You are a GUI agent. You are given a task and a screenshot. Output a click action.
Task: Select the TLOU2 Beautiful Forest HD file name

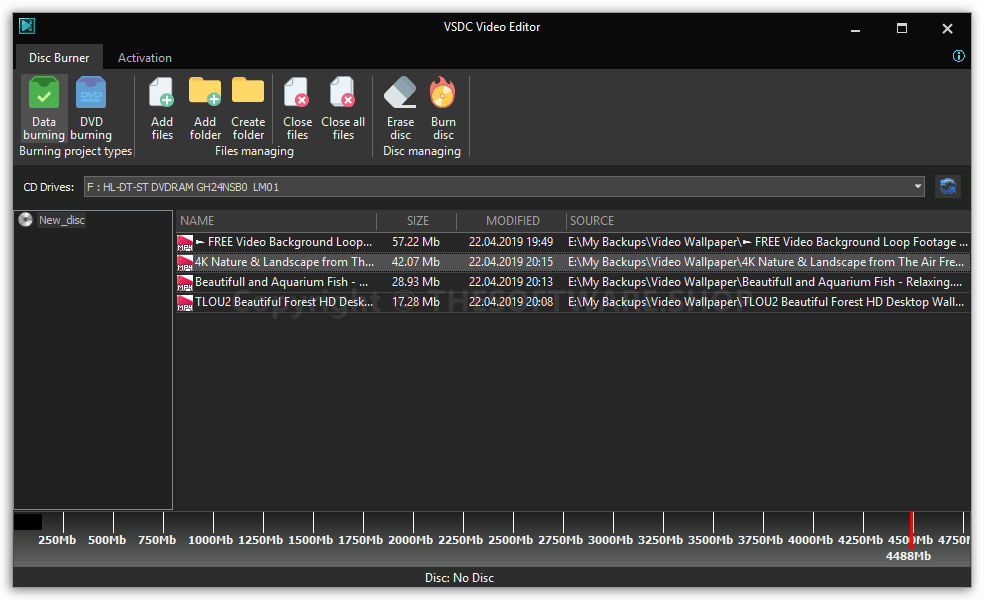pos(284,303)
